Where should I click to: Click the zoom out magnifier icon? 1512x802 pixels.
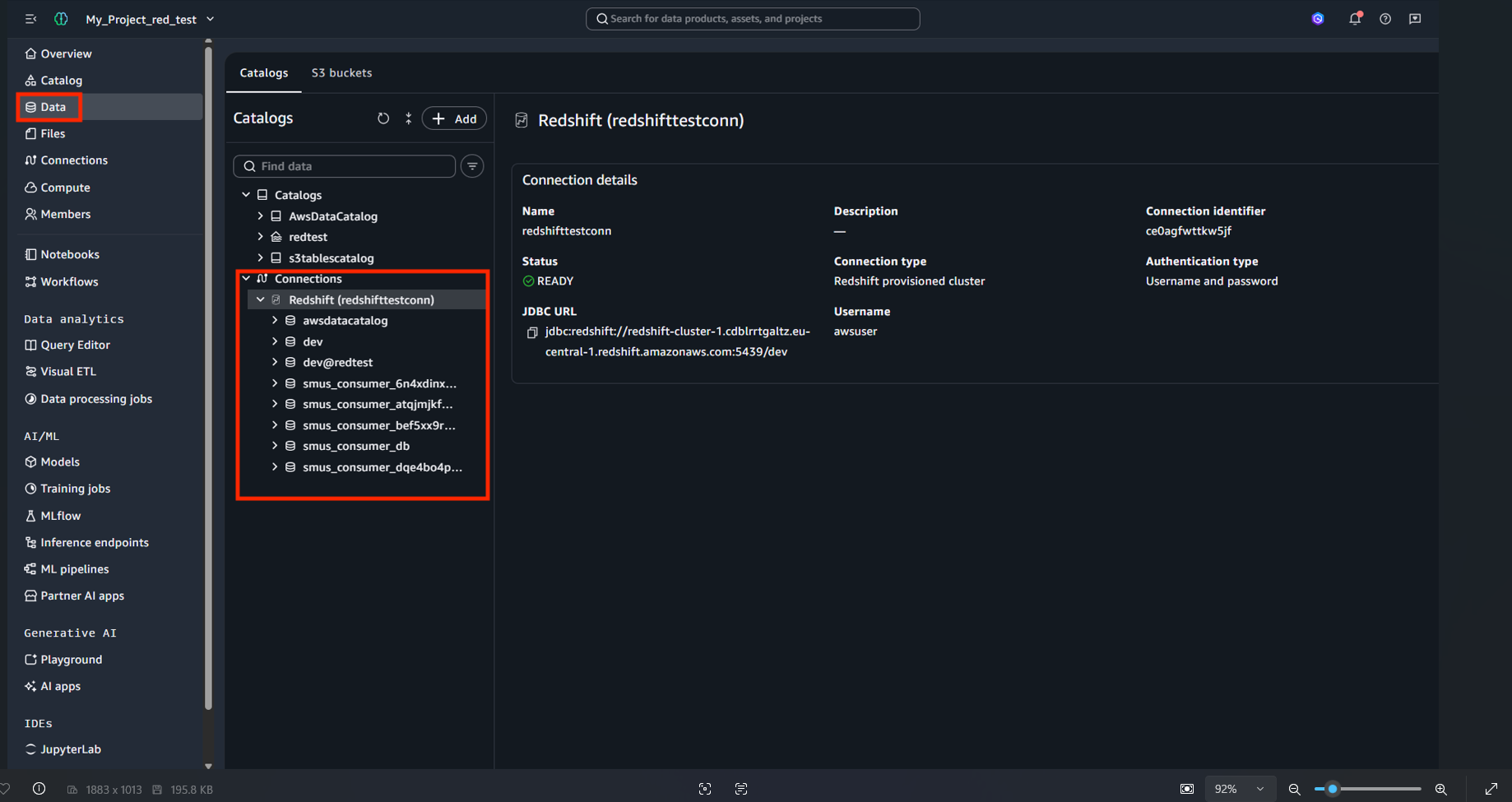(1294, 789)
